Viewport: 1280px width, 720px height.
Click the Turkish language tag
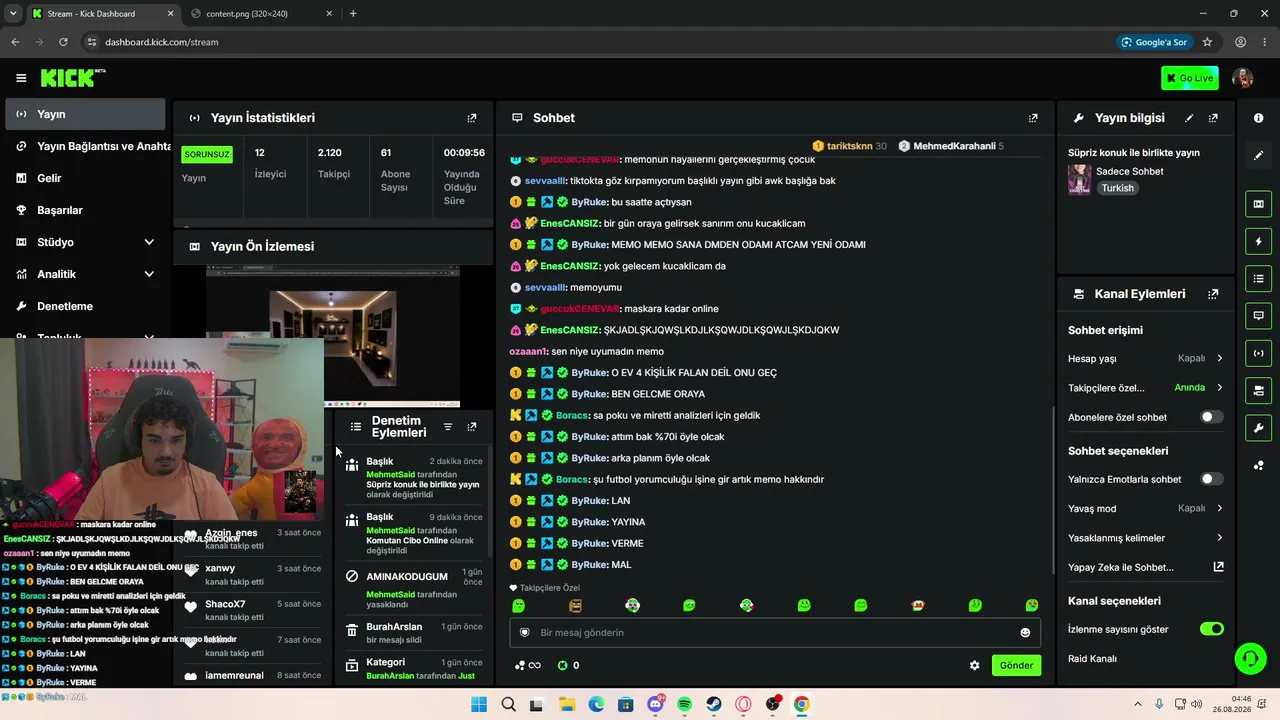1118,188
